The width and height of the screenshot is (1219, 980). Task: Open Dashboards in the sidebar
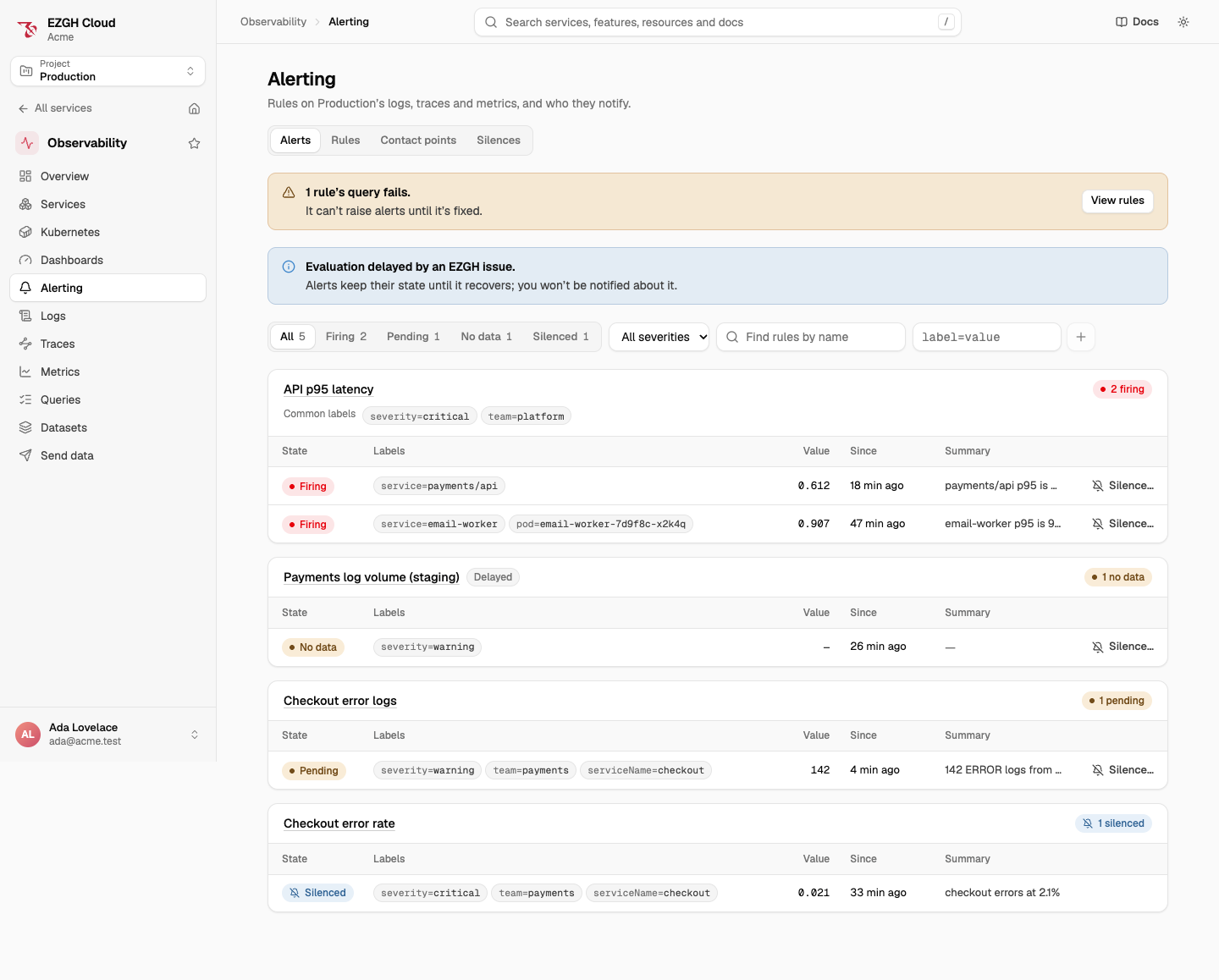[108, 260]
